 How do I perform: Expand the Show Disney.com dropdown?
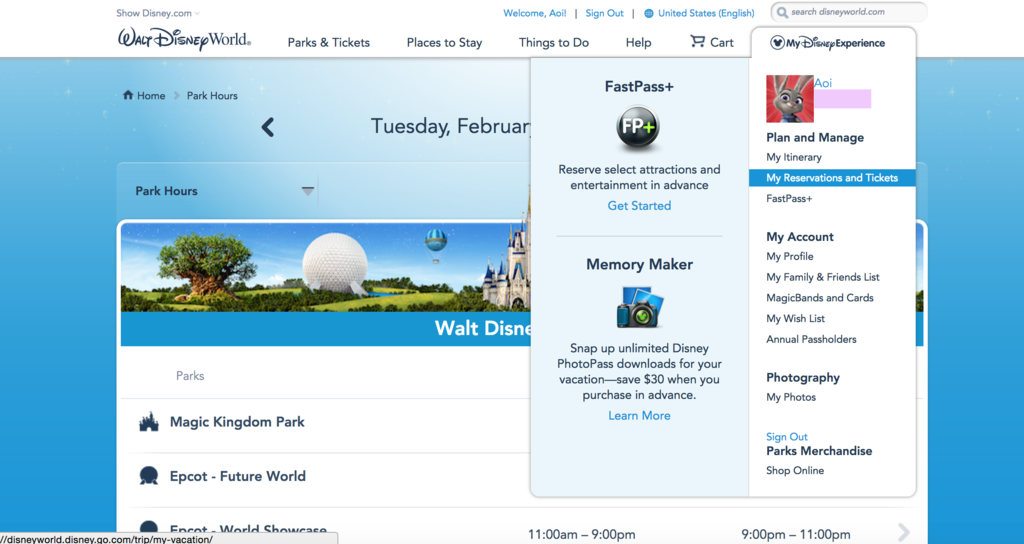coord(158,13)
